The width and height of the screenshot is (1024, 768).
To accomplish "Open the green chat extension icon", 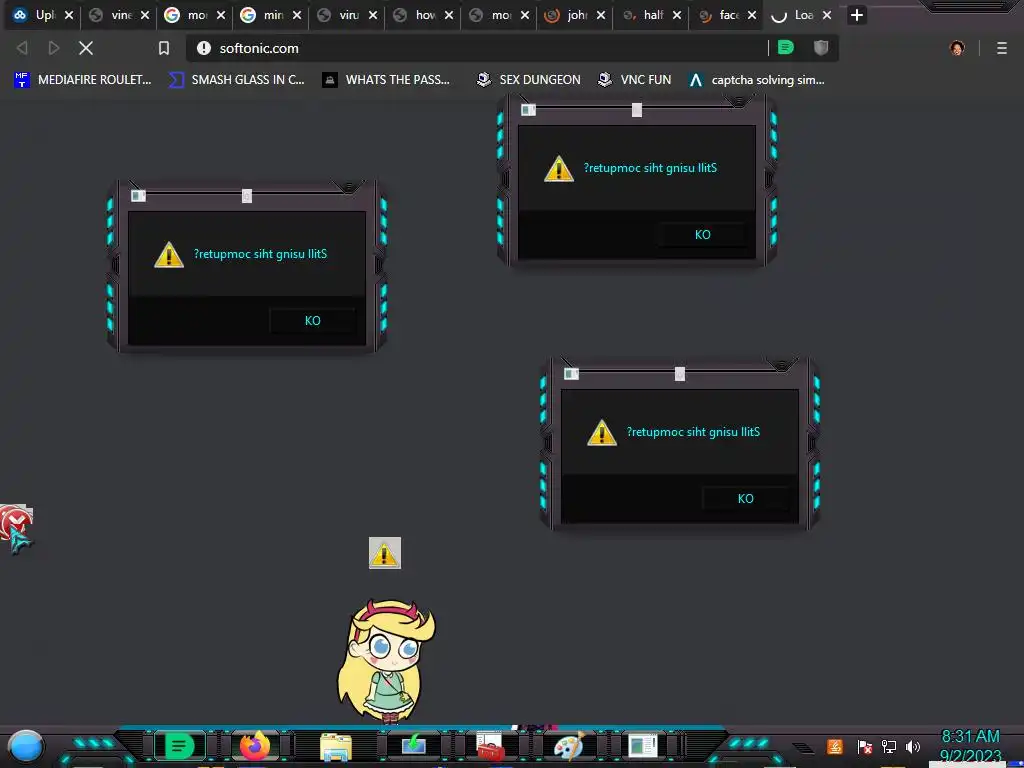I will pyautogui.click(x=786, y=47).
